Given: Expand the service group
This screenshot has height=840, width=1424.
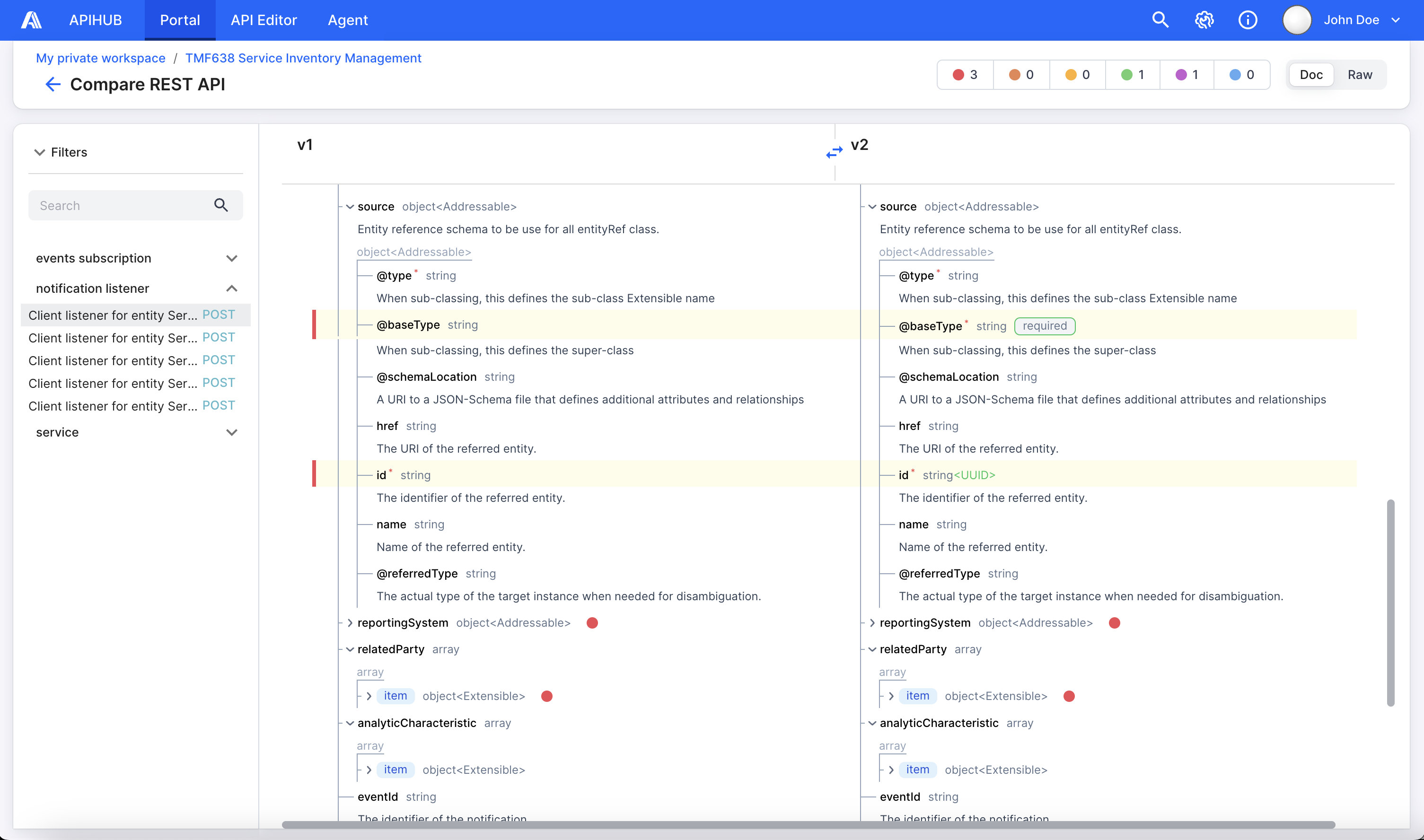Looking at the screenshot, I should pos(231,432).
